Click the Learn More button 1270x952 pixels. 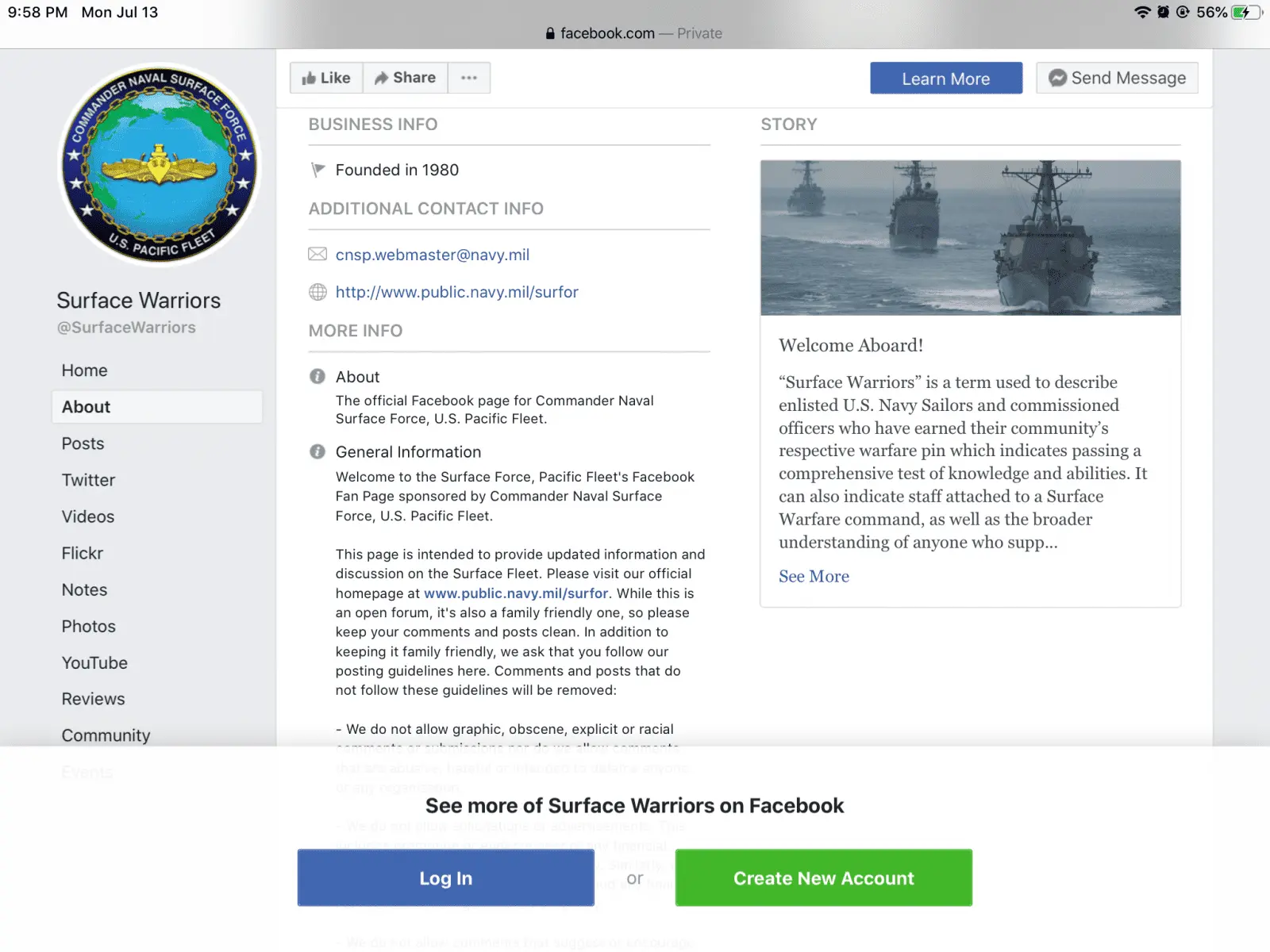pos(946,79)
